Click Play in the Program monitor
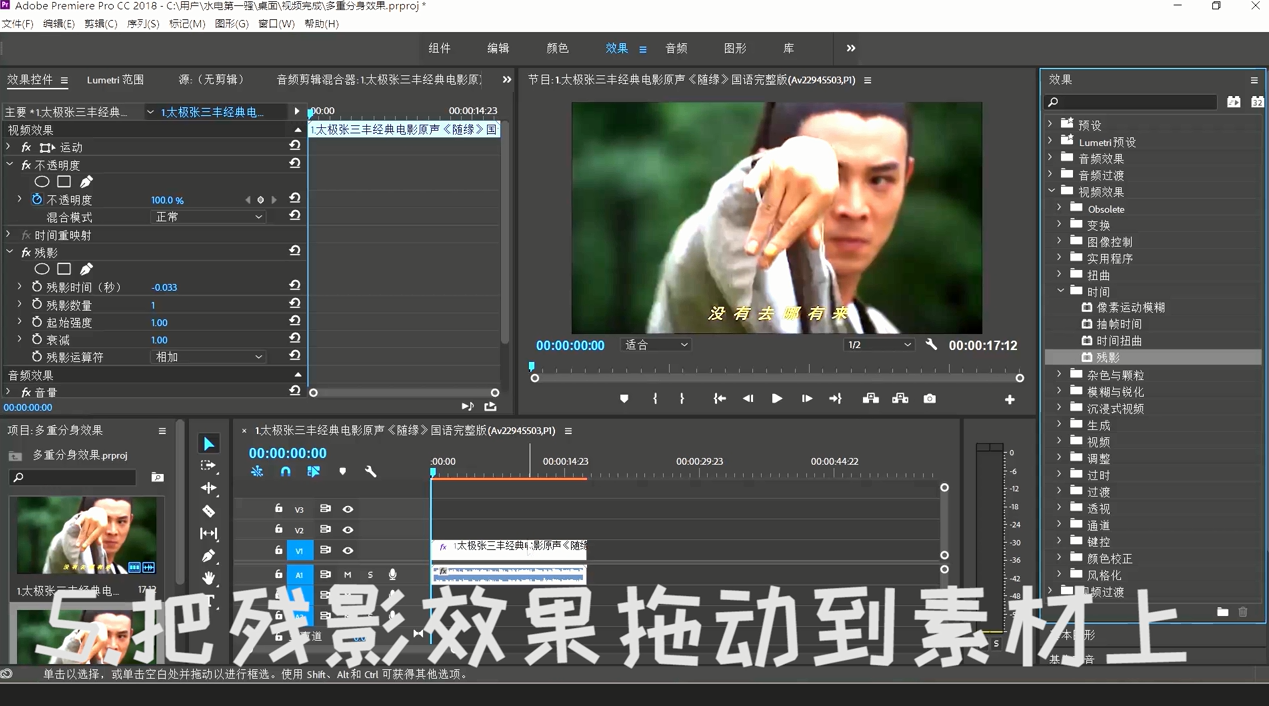The width and height of the screenshot is (1269, 706). point(777,399)
